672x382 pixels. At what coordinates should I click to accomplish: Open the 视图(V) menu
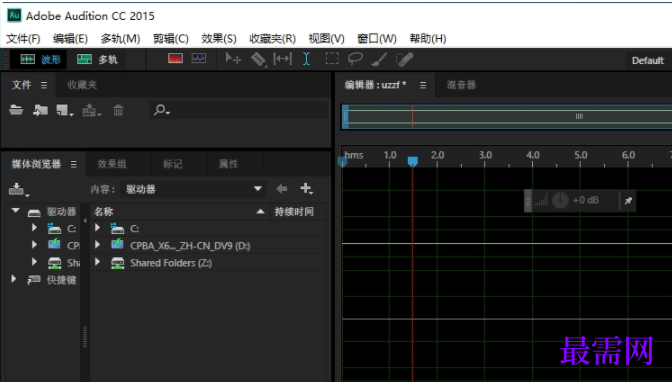pyautogui.click(x=327, y=39)
